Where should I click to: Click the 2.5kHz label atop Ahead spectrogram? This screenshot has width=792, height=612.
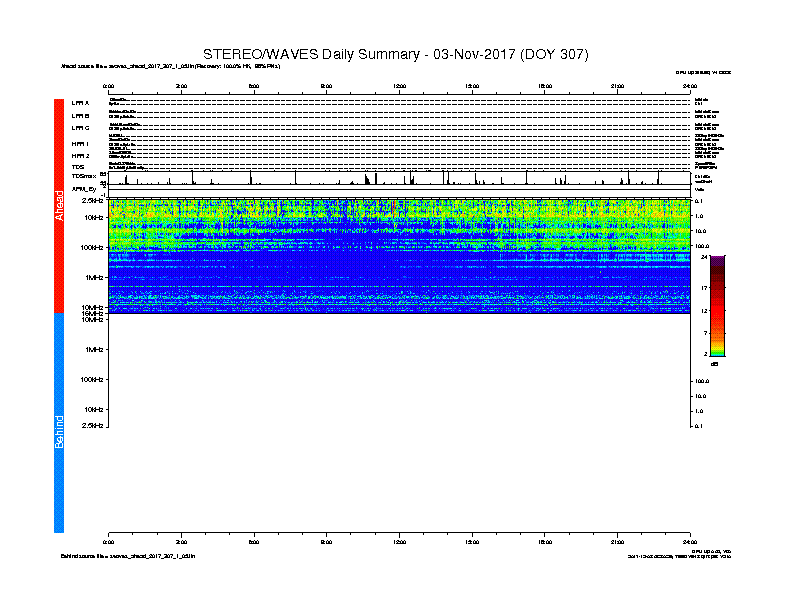pyautogui.click(x=92, y=200)
